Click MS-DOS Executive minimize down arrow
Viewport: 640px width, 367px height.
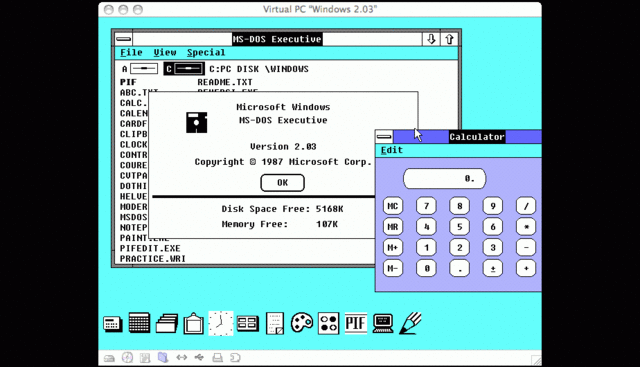(x=431, y=39)
